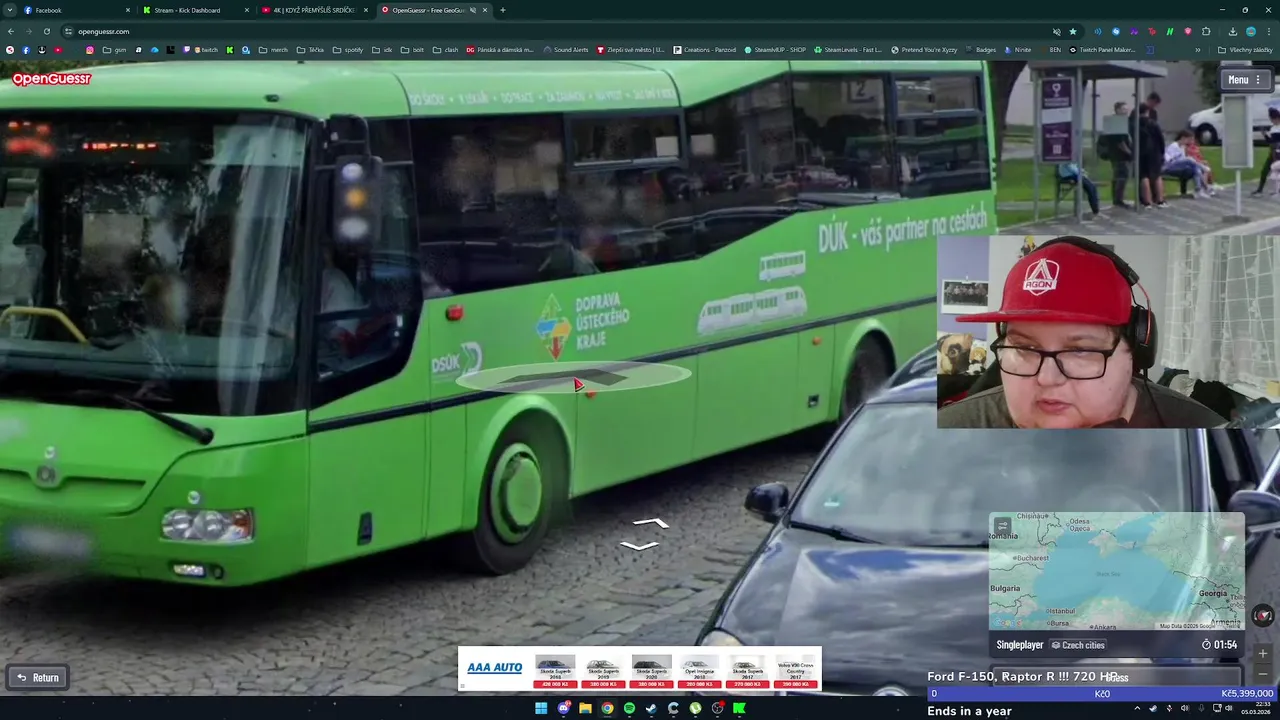The height and width of the screenshot is (720, 1280).
Task: Open the clock showing 22:33
Action: (x=1255, y=708)
